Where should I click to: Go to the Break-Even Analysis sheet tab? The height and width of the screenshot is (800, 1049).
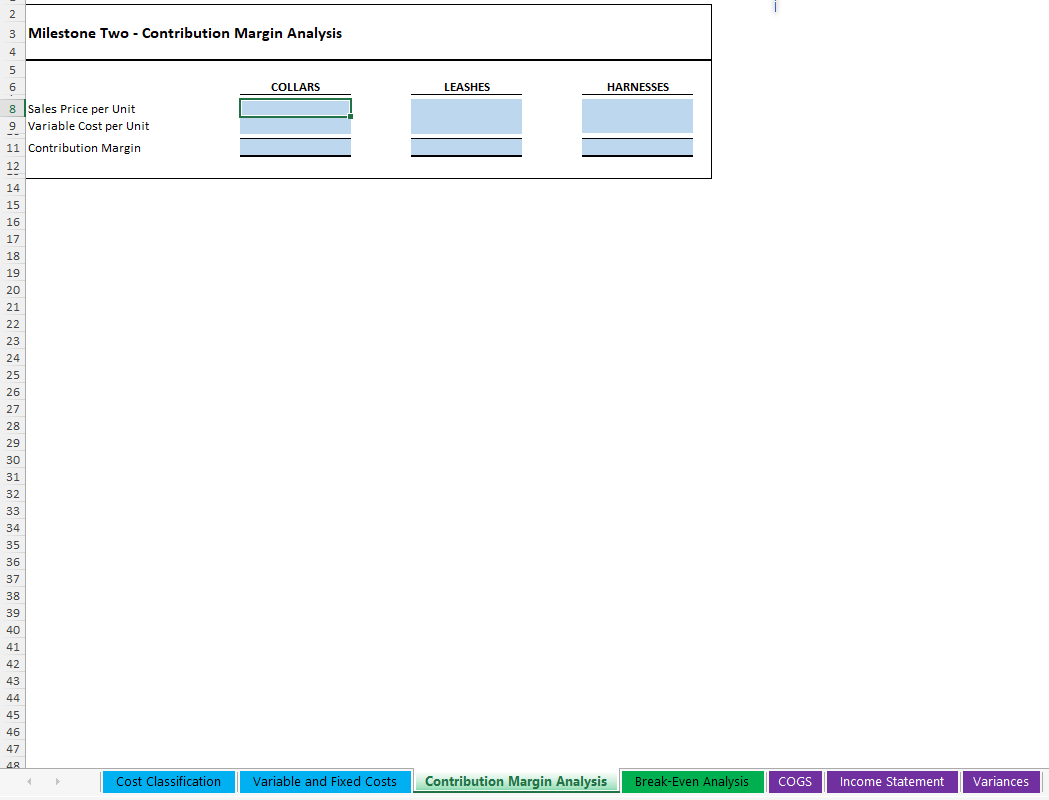(692, 781)
